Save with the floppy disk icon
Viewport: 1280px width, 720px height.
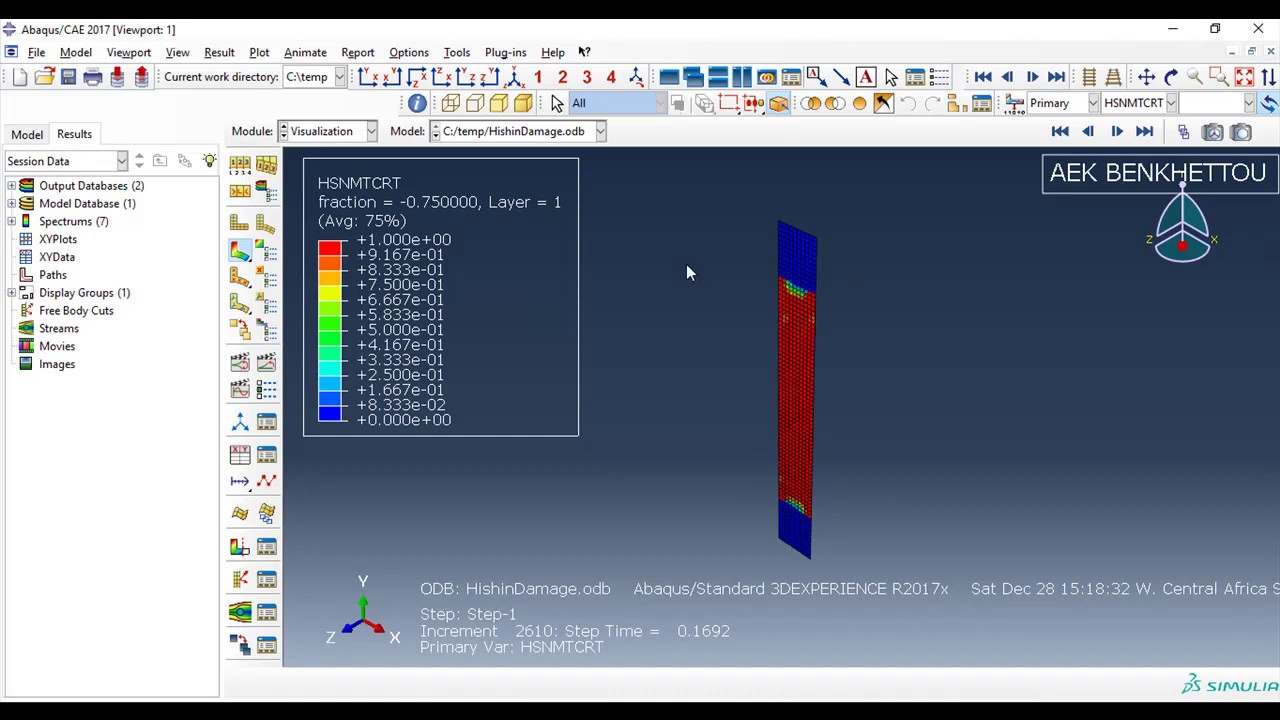click(68, 77)
